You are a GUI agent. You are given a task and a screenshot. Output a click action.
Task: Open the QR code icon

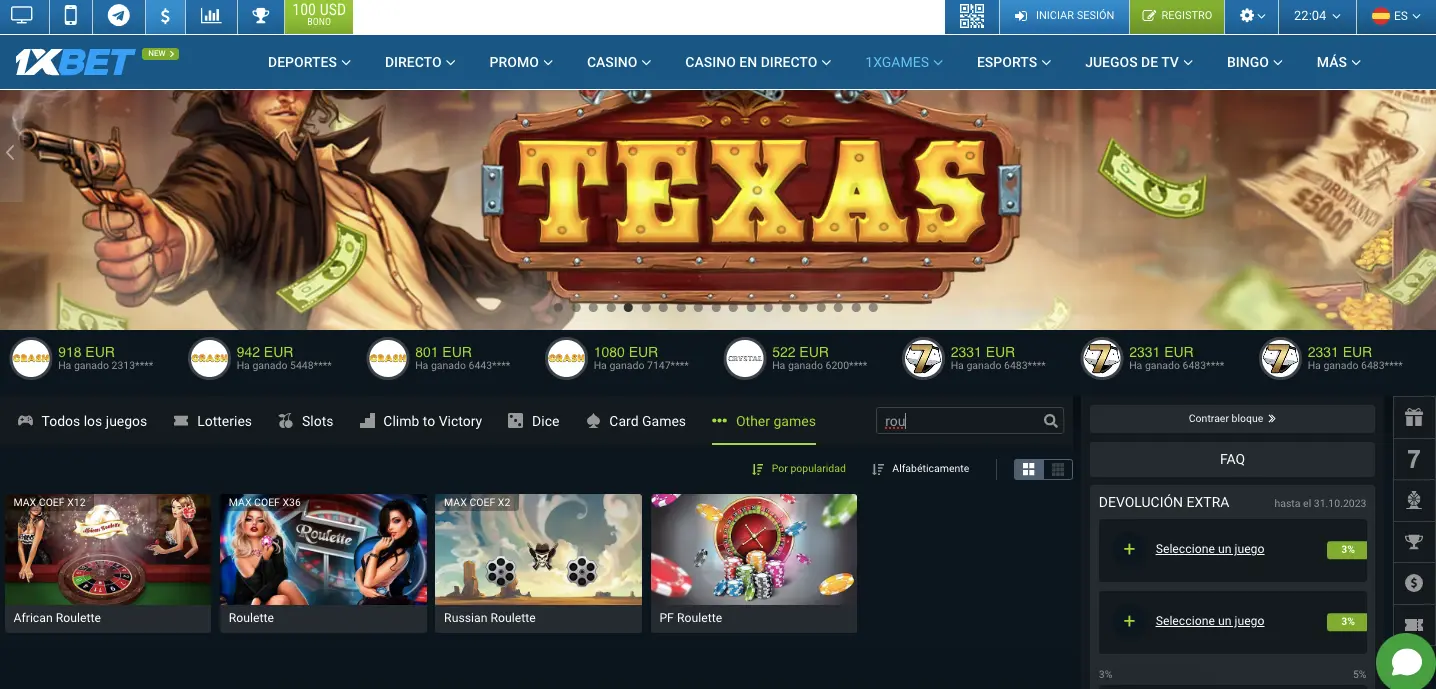pyautogui.click(x=972, y=16)
